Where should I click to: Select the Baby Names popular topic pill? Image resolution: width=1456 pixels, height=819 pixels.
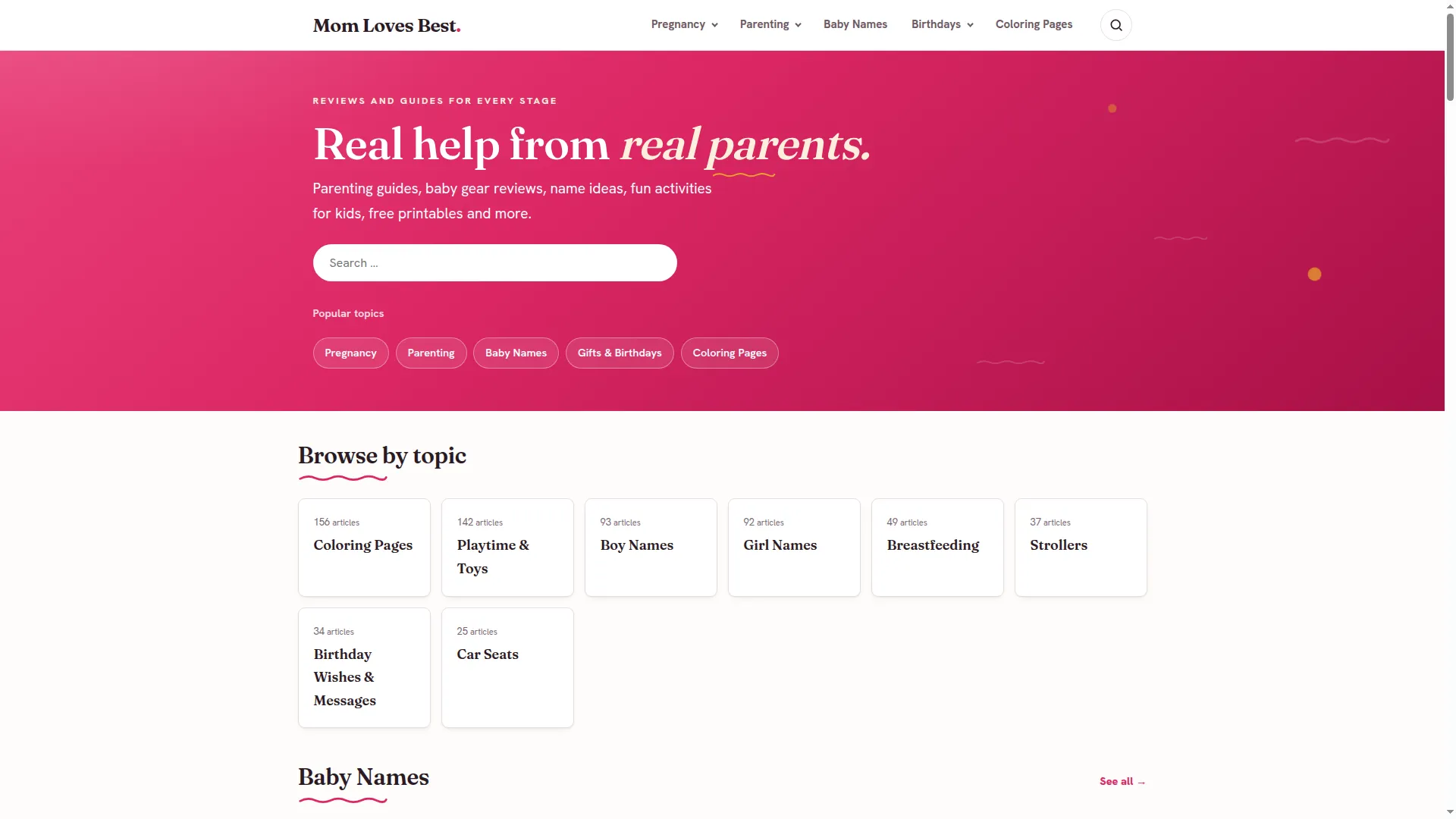pos(516,353)
